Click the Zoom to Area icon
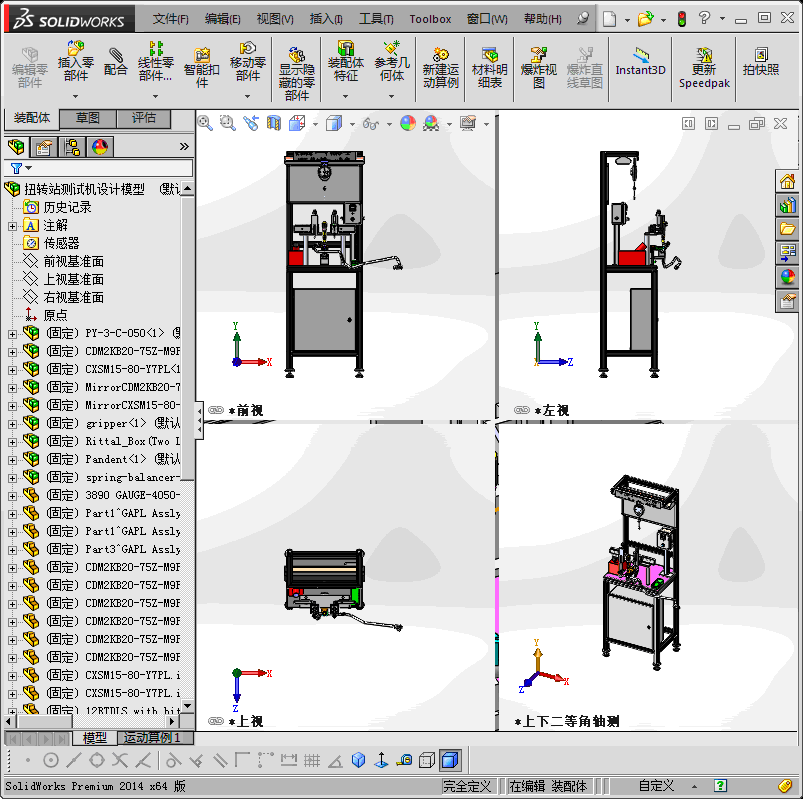803x799 pixels. click(x=227, y=123)
